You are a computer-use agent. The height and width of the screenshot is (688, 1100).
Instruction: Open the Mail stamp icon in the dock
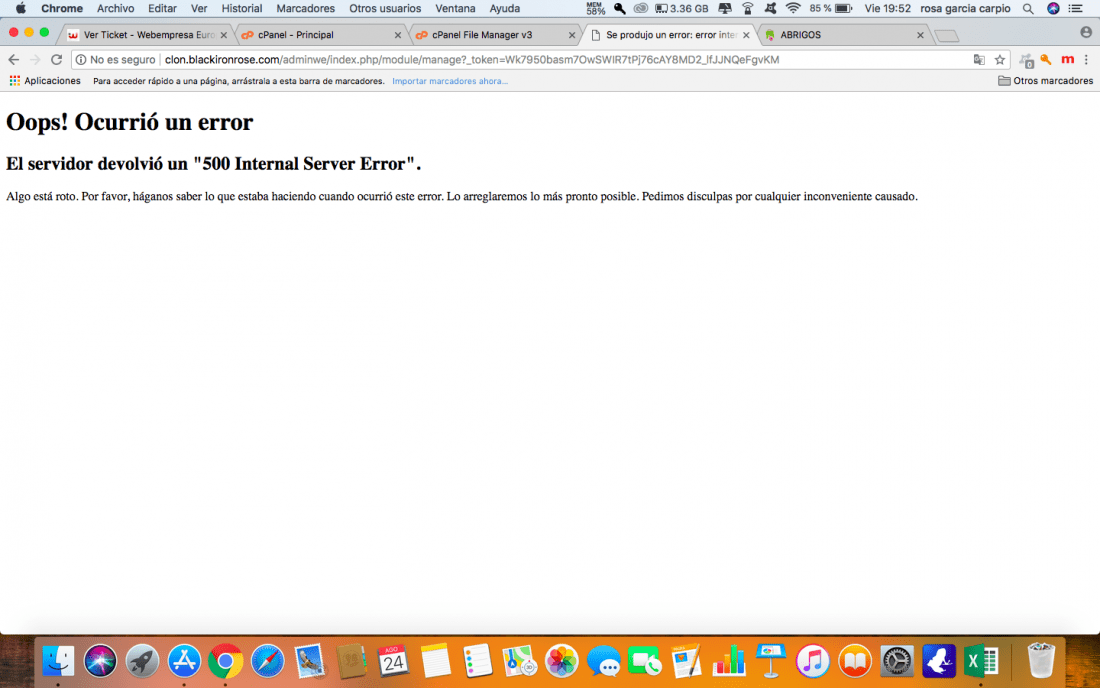309,661
